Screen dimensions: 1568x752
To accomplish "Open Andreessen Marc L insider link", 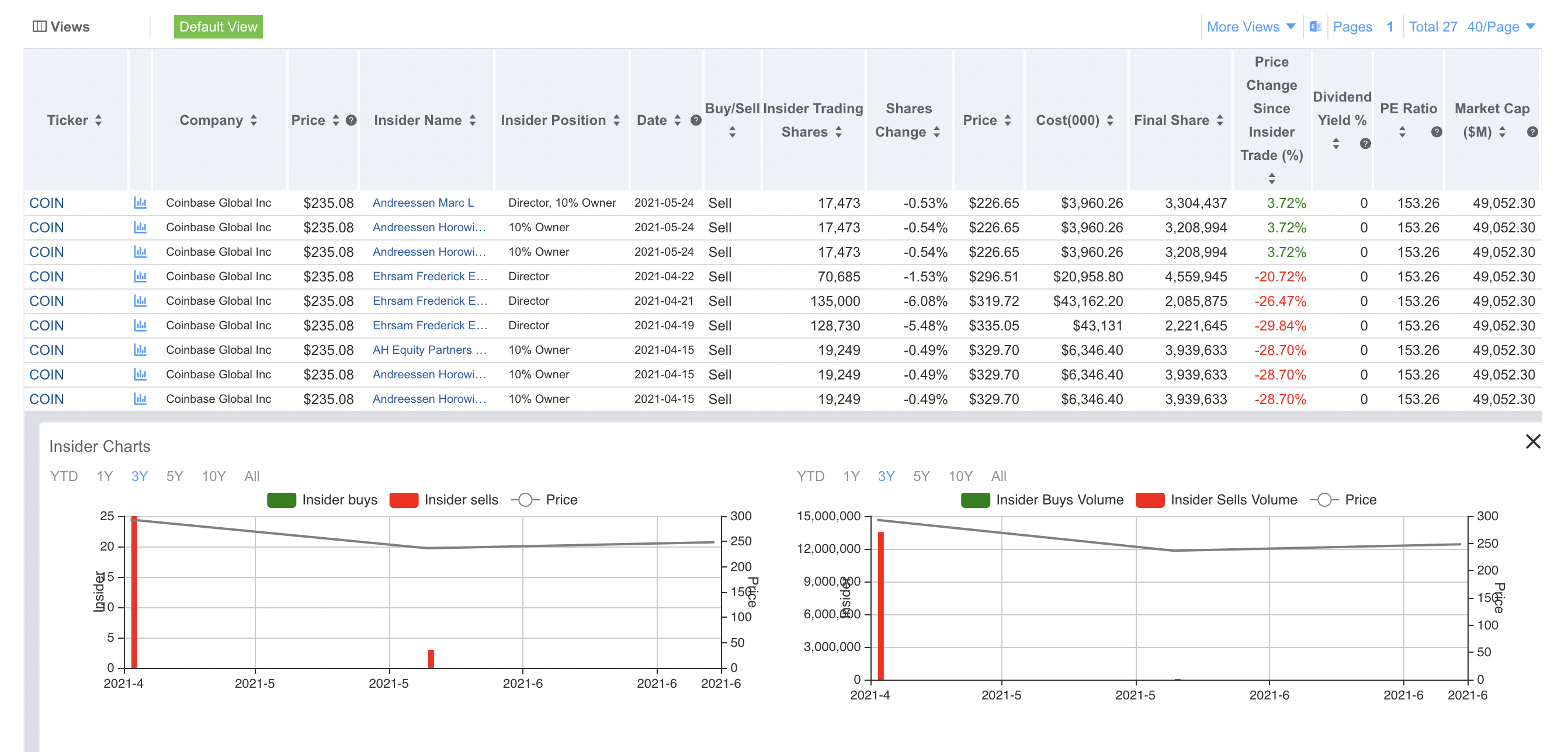I will click(423, 203).
